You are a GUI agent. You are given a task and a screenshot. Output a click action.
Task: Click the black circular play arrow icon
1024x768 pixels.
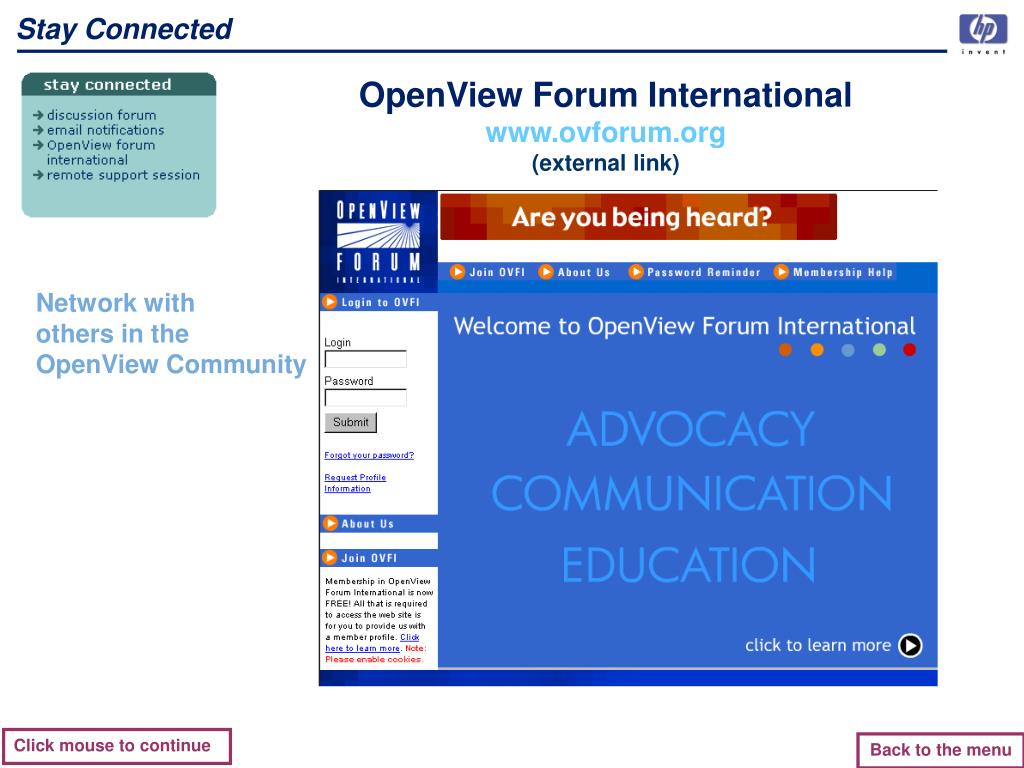tap(910, 645)
